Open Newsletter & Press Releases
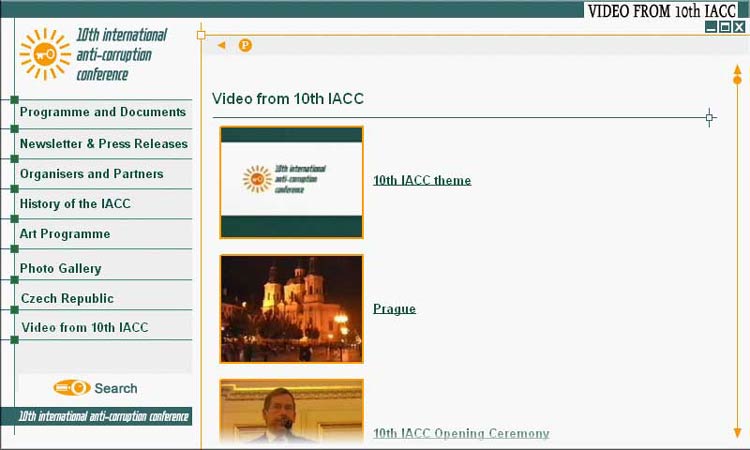750x450 pixels. click(103, 144)
